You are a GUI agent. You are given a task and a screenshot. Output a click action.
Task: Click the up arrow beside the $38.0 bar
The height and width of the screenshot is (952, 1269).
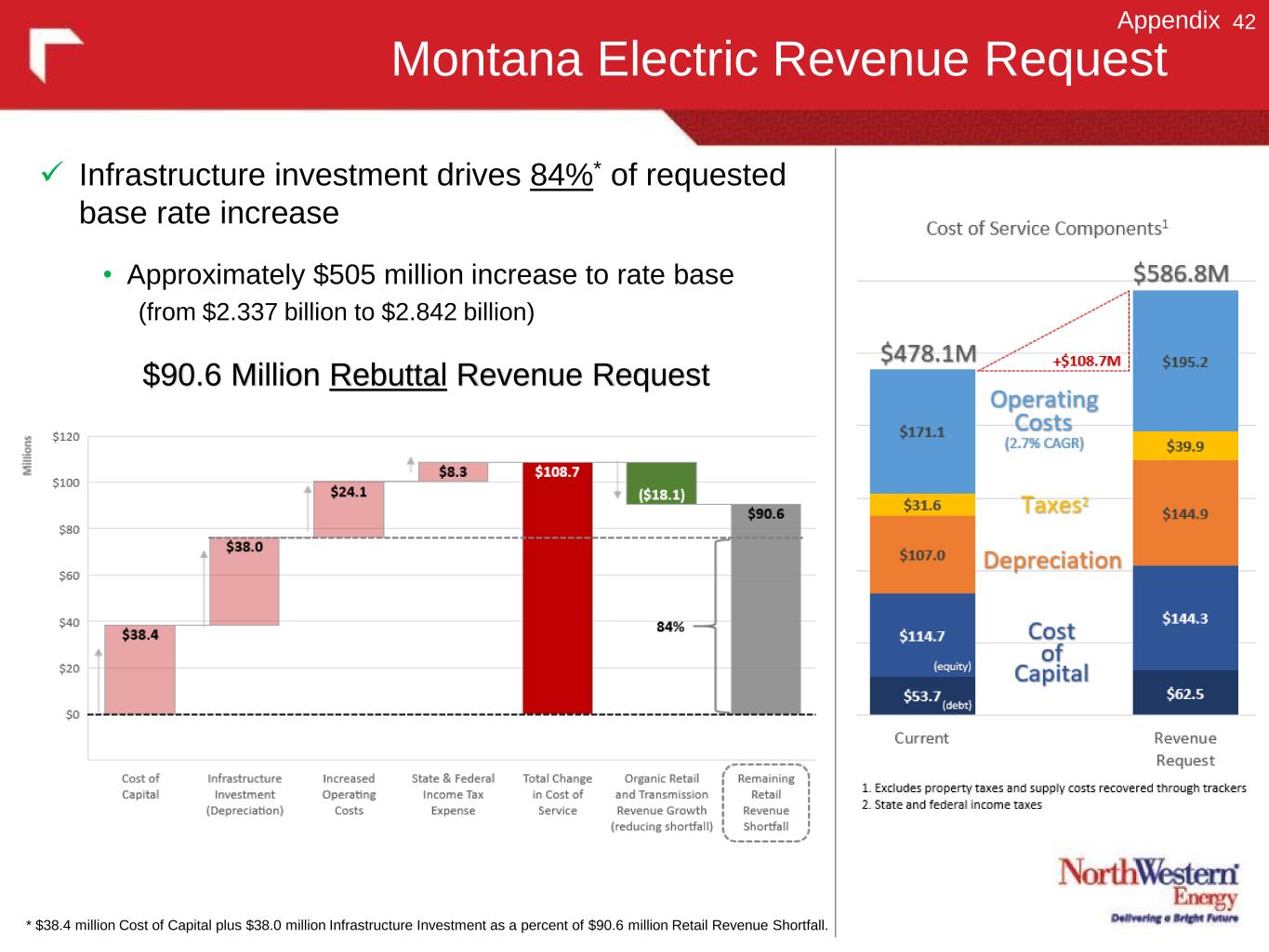tap(204, 588)
